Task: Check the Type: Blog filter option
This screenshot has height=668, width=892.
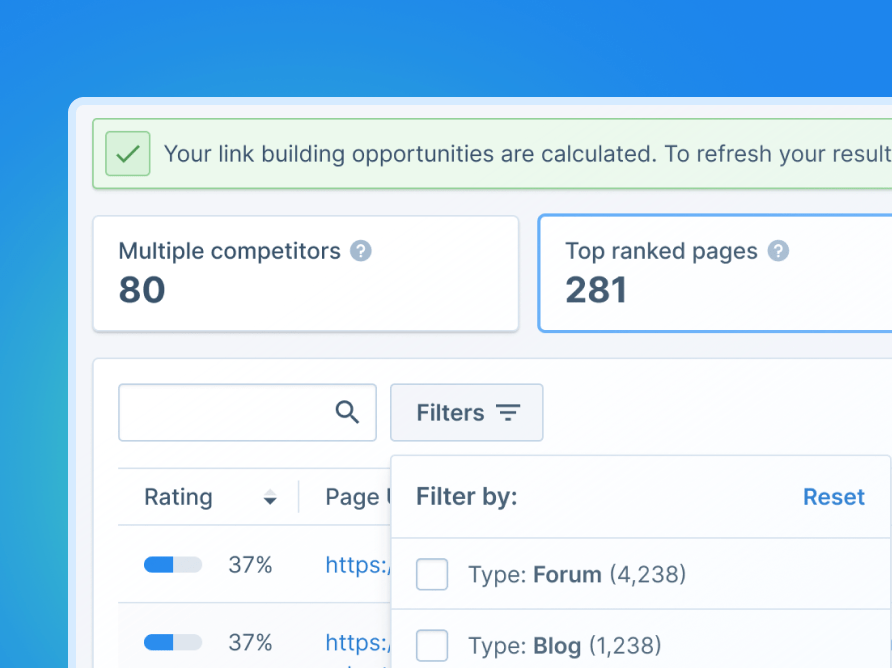Action: click(431, 645)
